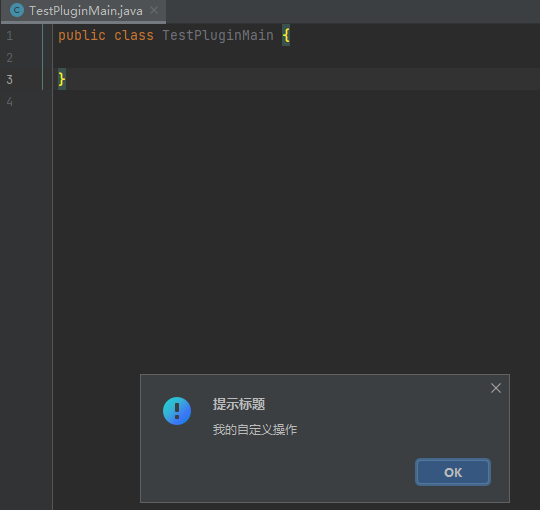Image resolution: width=540 pixels, height=510 pixels.
Task: Click the blue exclamation info icon
Action: click(177, 411)
